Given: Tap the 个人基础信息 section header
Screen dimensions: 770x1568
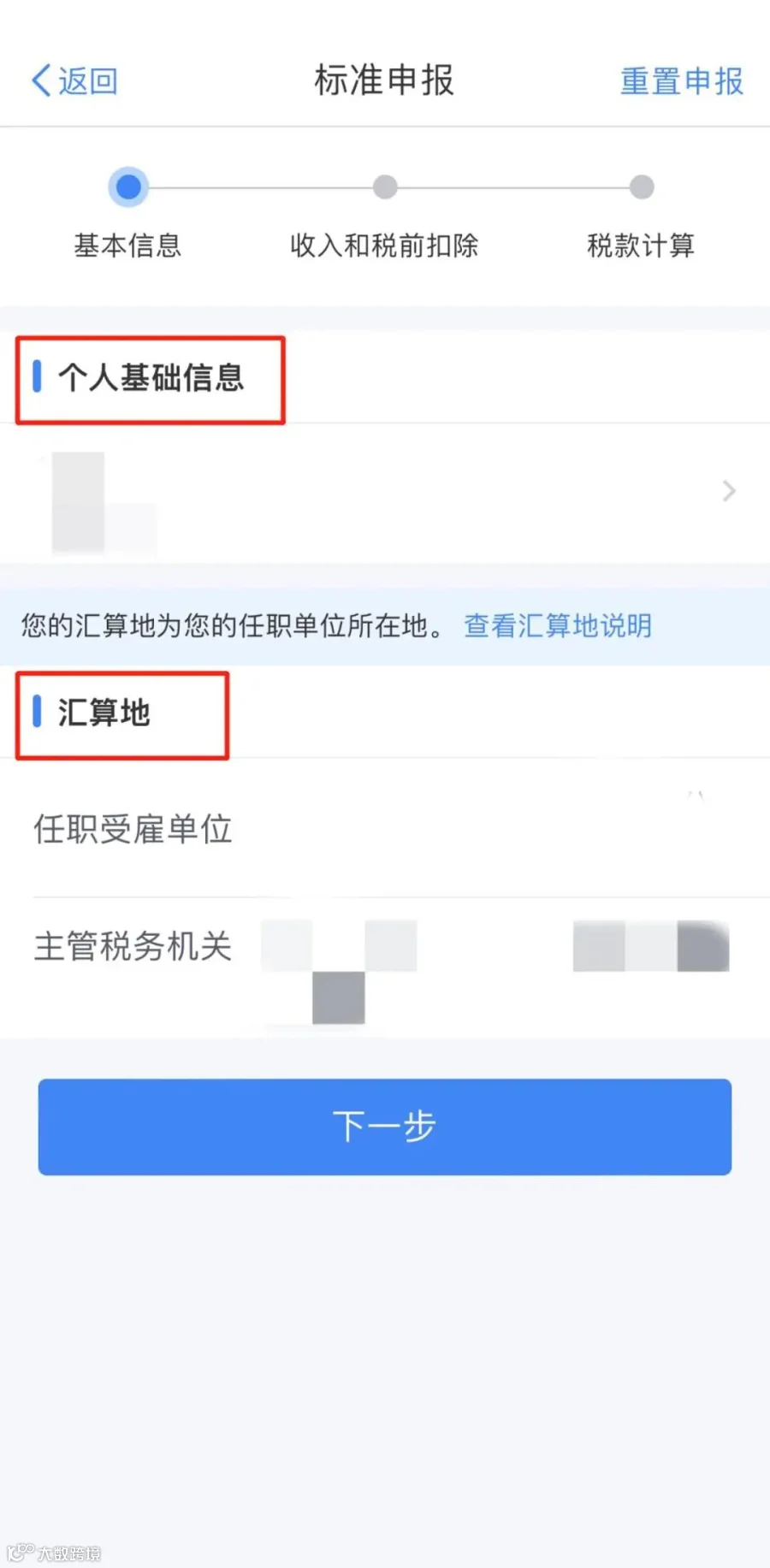Looking at the screenshot, I should [x=151, y=378].
